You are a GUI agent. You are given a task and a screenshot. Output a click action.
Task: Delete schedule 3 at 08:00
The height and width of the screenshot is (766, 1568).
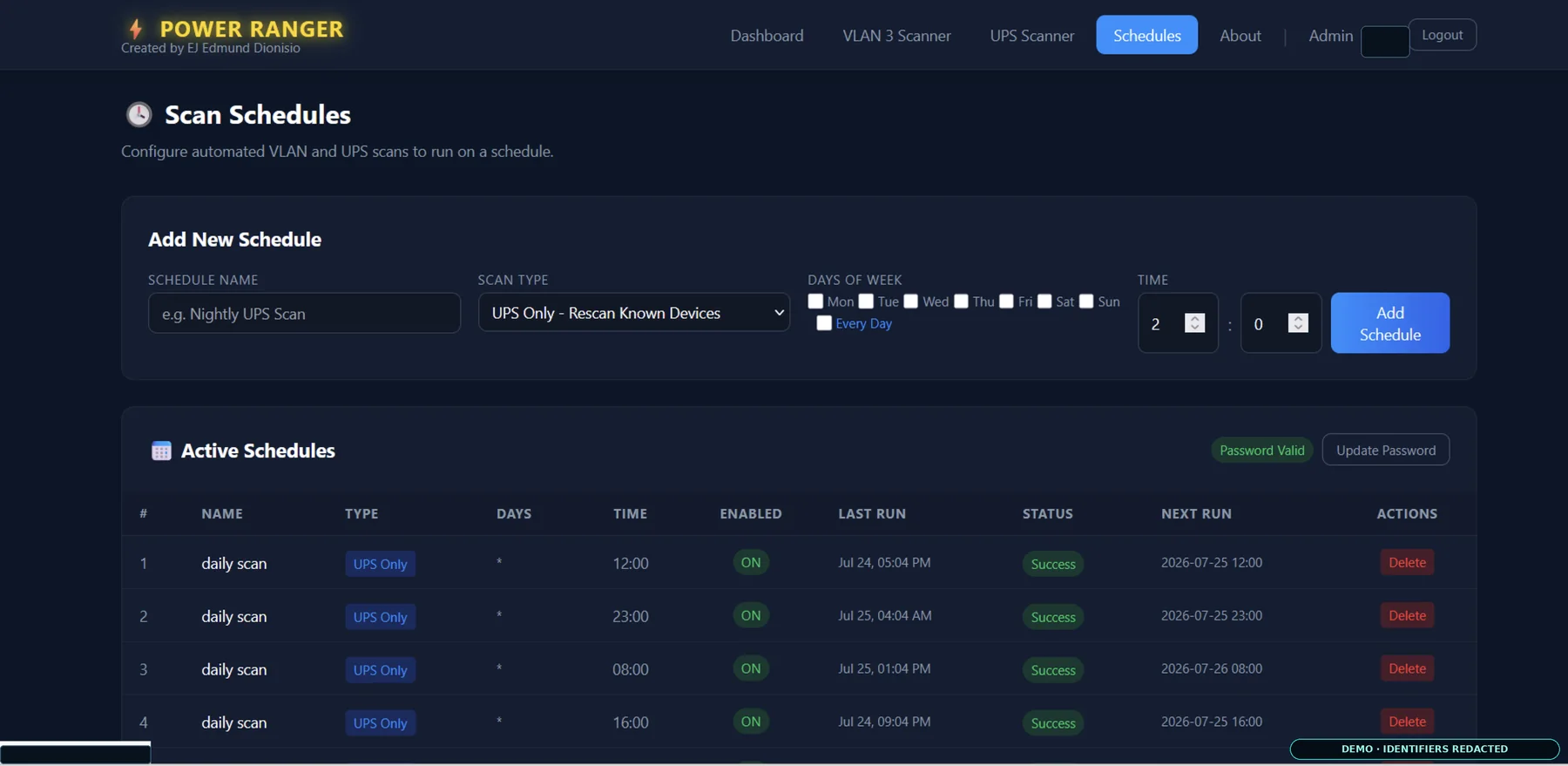(x=1407, y=668)
